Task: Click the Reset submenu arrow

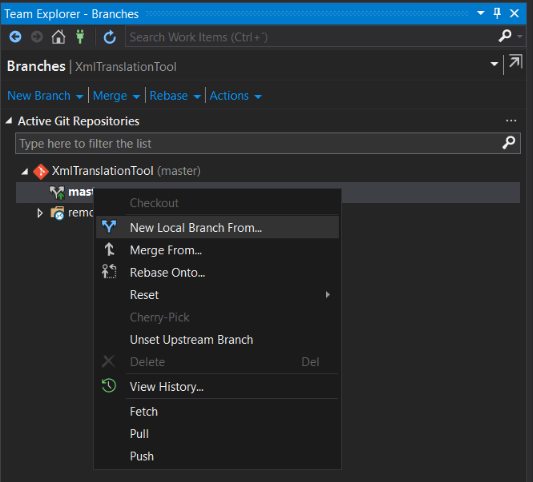Action: click(x=328, y=294)
